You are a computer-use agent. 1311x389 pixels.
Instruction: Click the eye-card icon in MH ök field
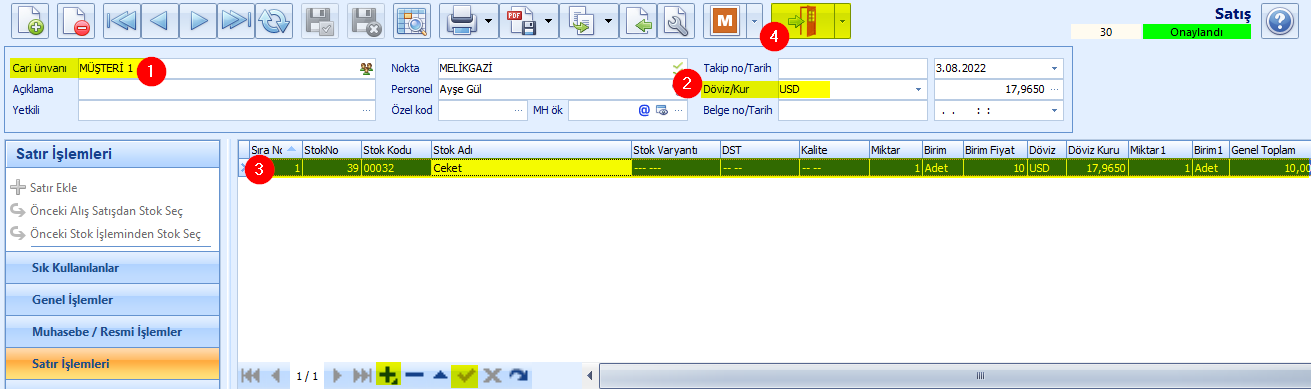pos(661,110)
